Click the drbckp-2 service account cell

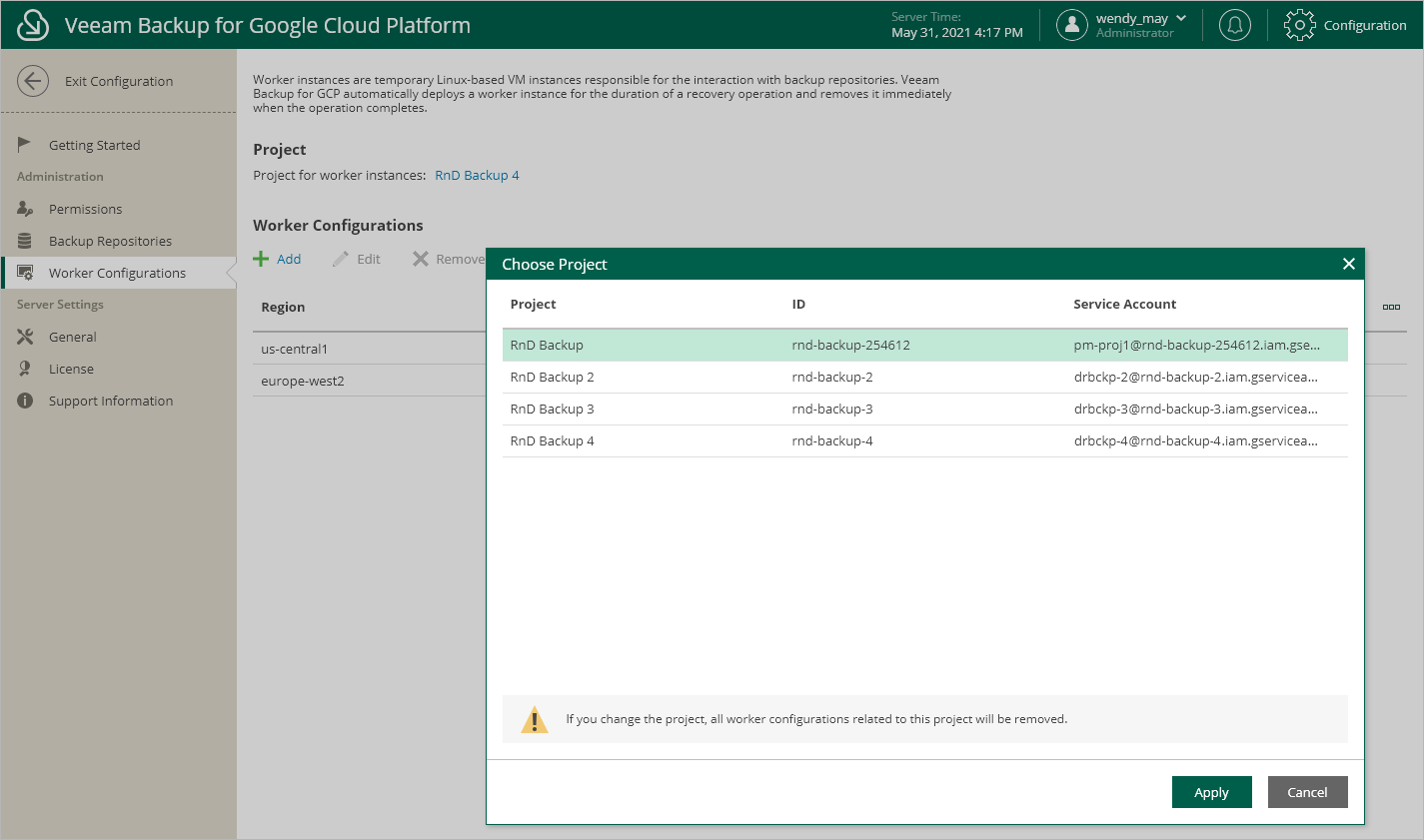coord(1196,377)
